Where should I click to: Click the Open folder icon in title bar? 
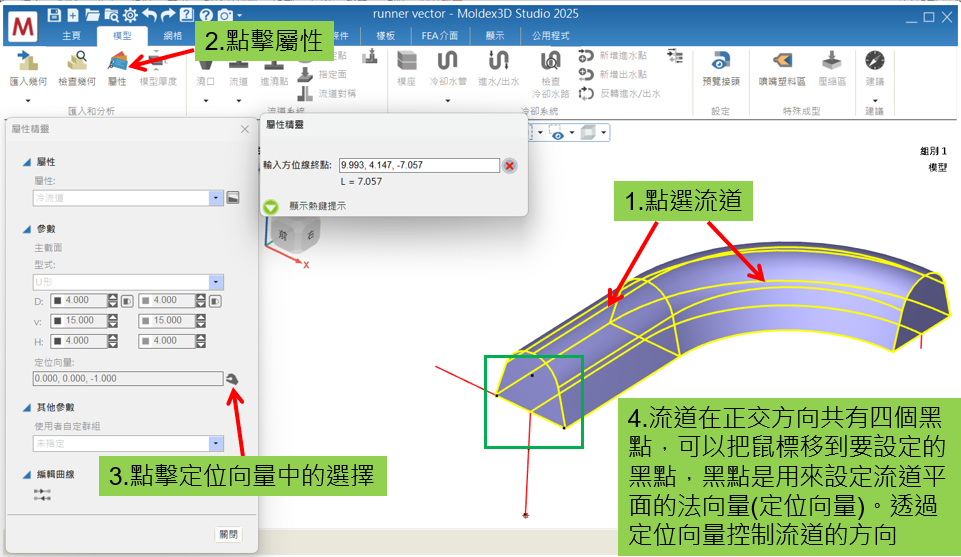pyautogui.click(x=92, y=15)
